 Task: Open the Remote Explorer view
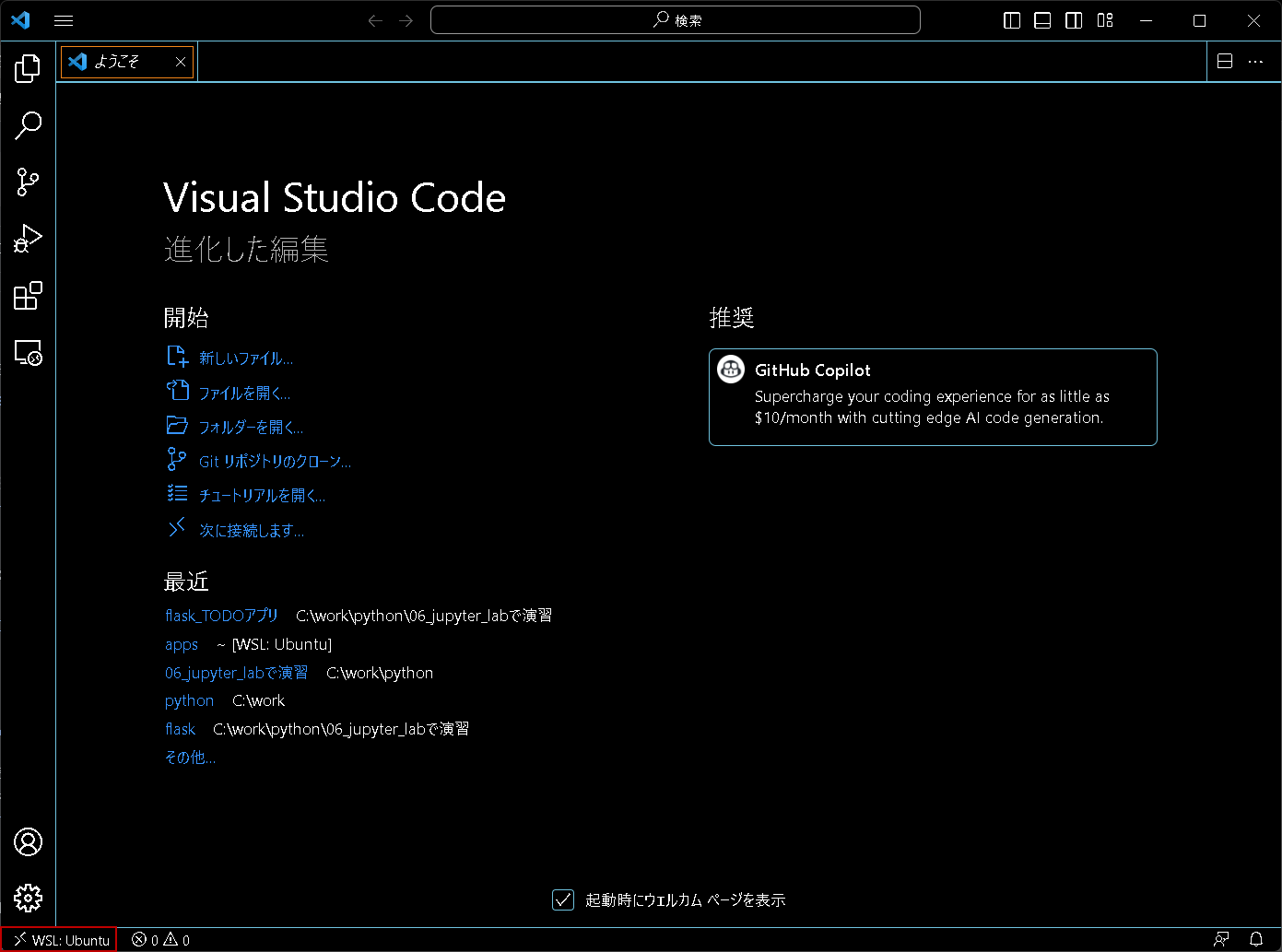28,353
